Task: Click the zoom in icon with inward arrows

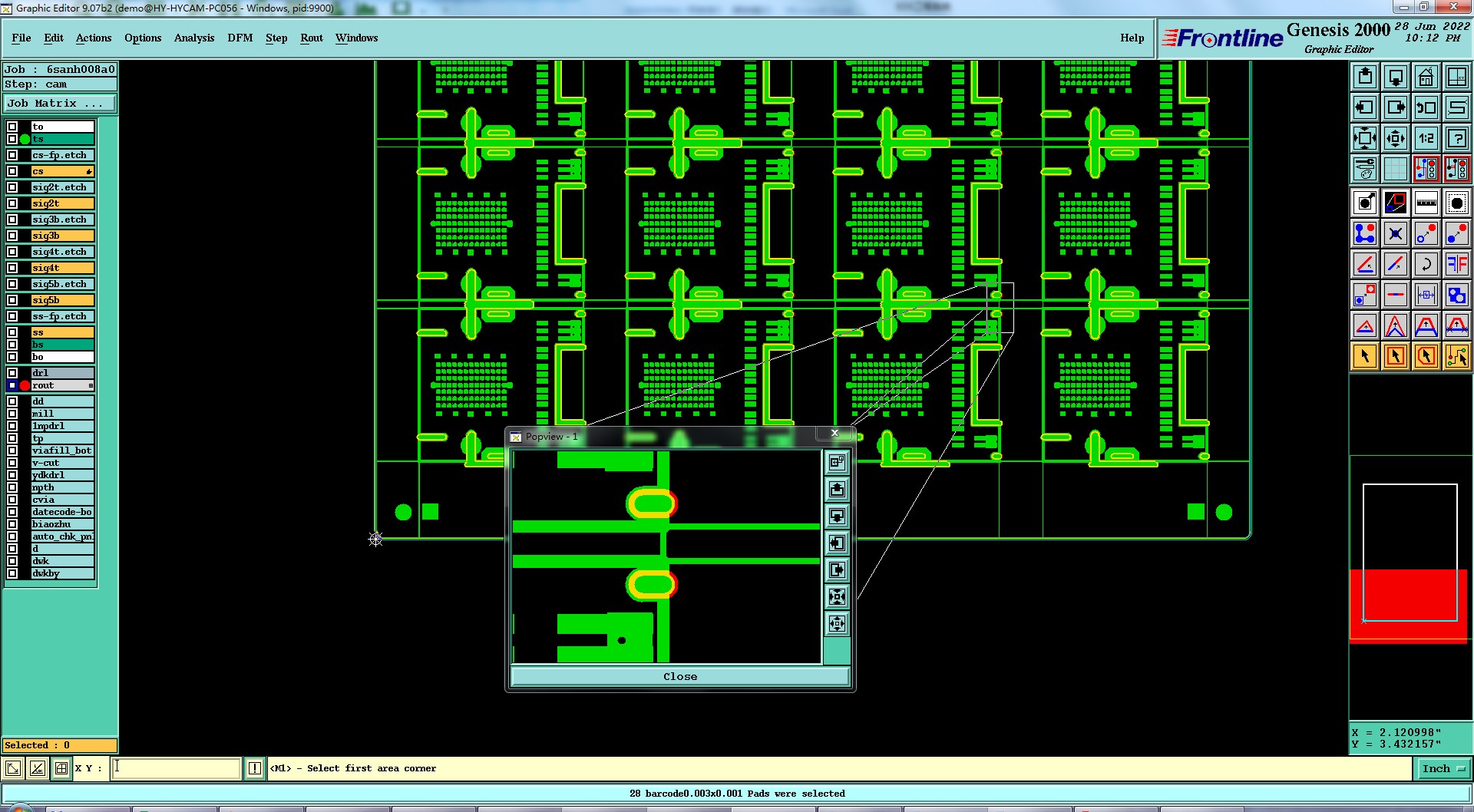Action: [x=1365, y=138]
